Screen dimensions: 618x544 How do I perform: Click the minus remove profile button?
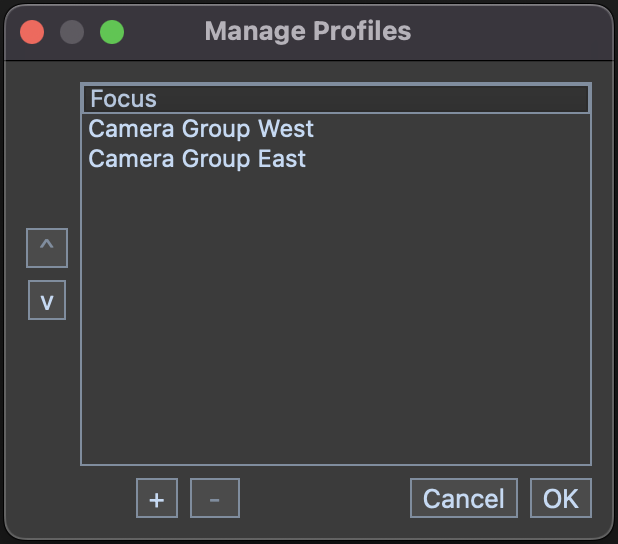215,499
